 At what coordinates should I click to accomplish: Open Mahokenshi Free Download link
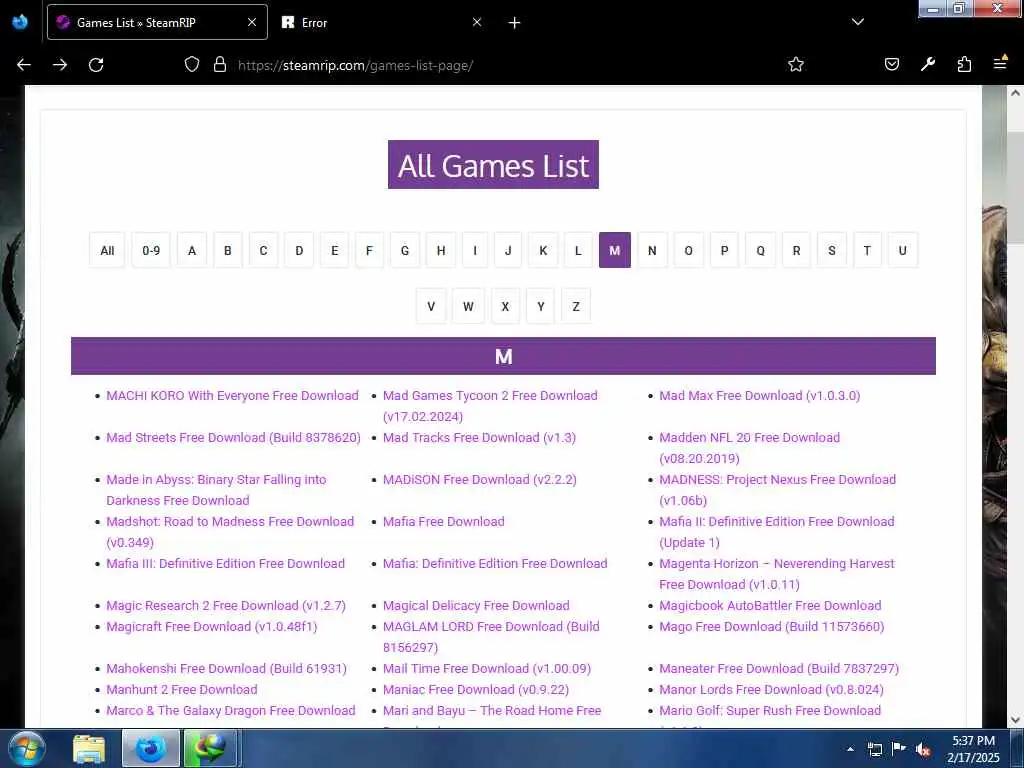click(227, 668)
